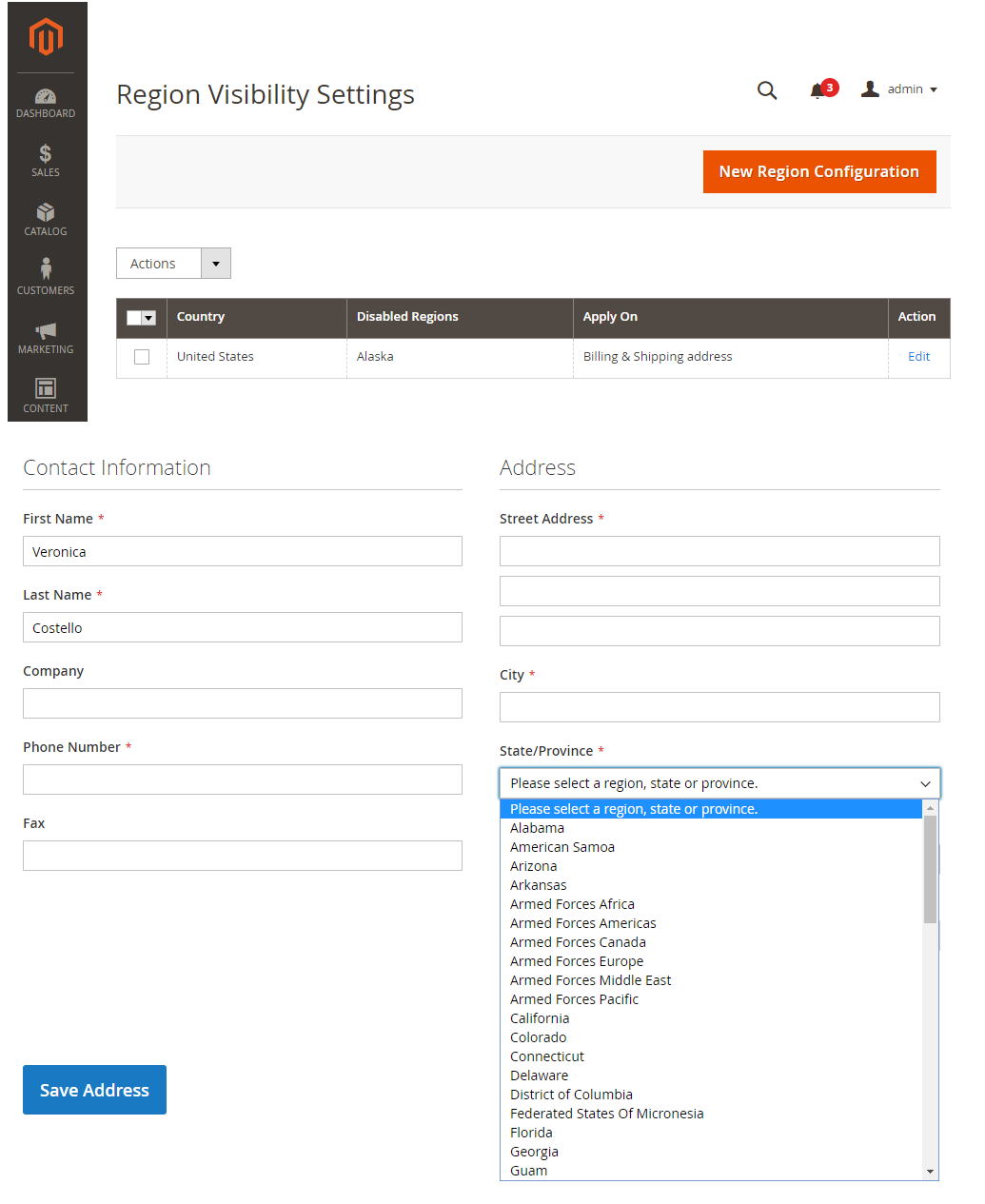The height and width of the screenshot is (1204, 985).
Task: Tick the United States row checkbox
Action: point(142,357)
